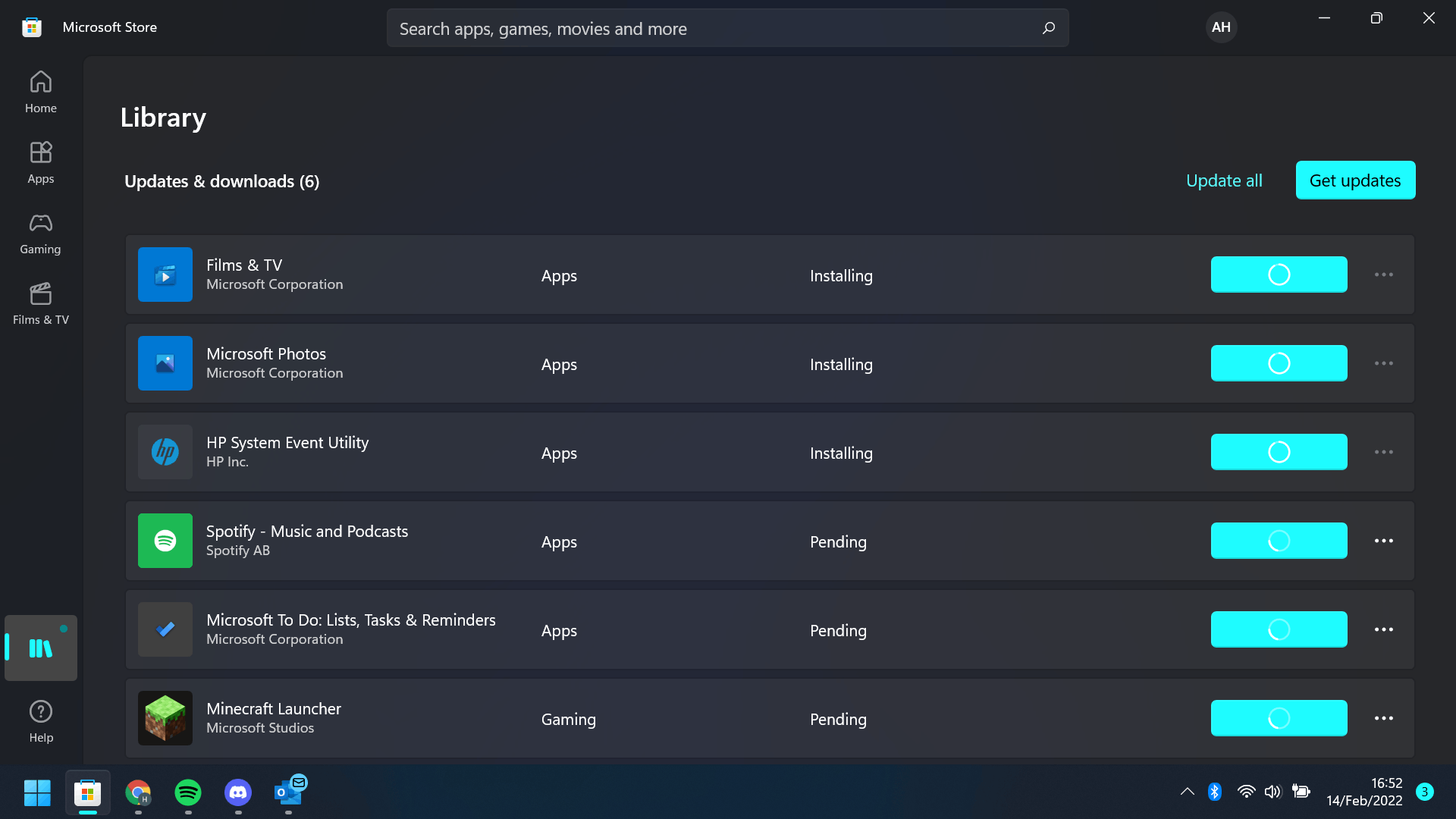This screenshot has width=1456, height=819.
Task: Click the Microsoft To Do pending button
Action: [x=1279, y=629]
